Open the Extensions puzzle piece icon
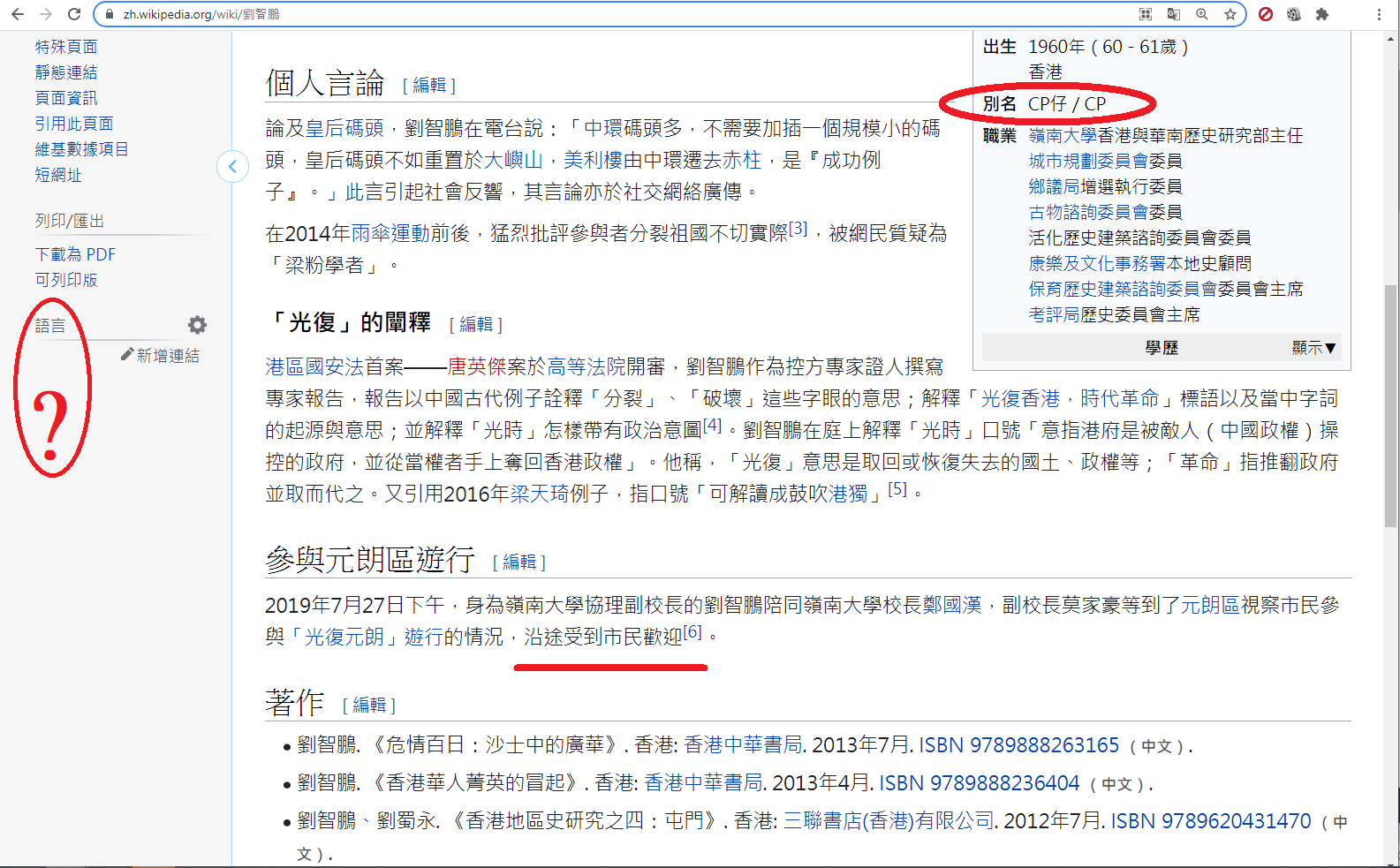1400x868 pixels. pos(1321,14)
